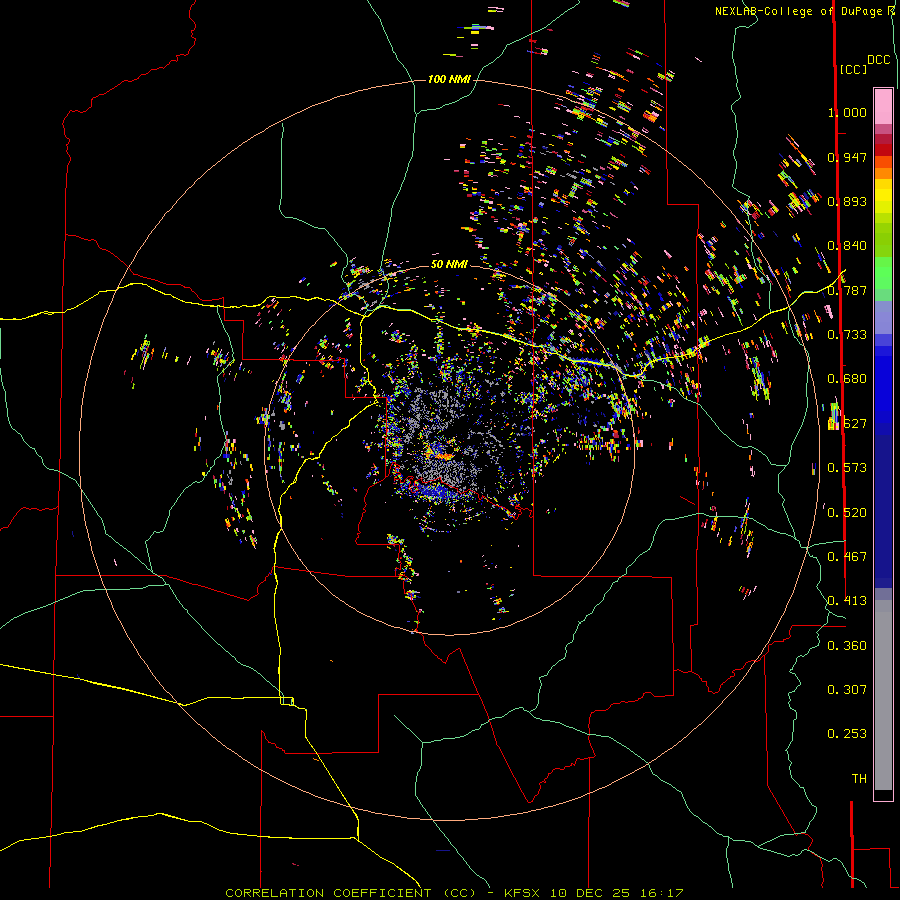Click the 0.467 legend value
Screen dimensions: 900x900
pos(847,557)
